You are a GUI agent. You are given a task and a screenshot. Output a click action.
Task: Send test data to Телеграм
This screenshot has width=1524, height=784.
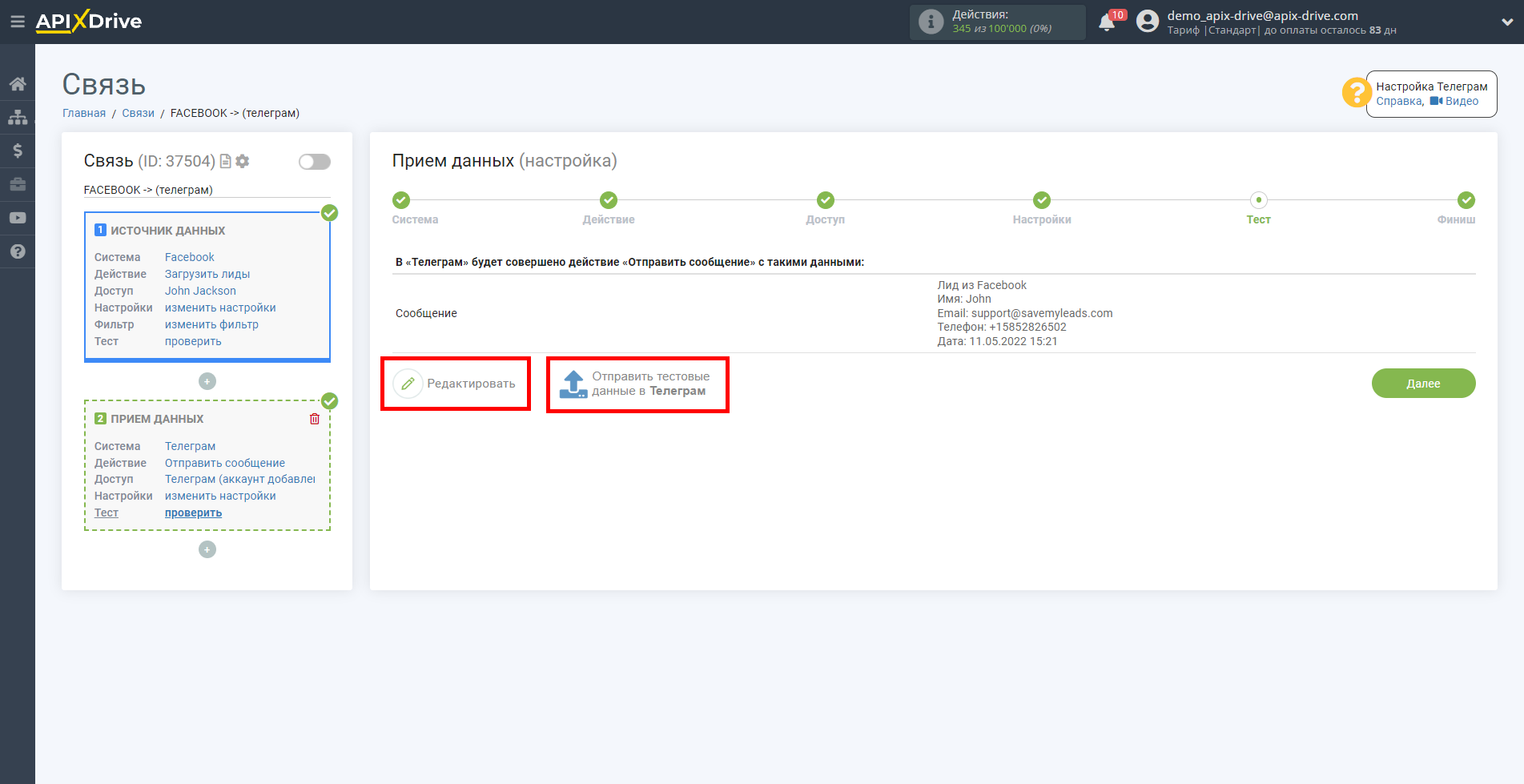point(637,384)
